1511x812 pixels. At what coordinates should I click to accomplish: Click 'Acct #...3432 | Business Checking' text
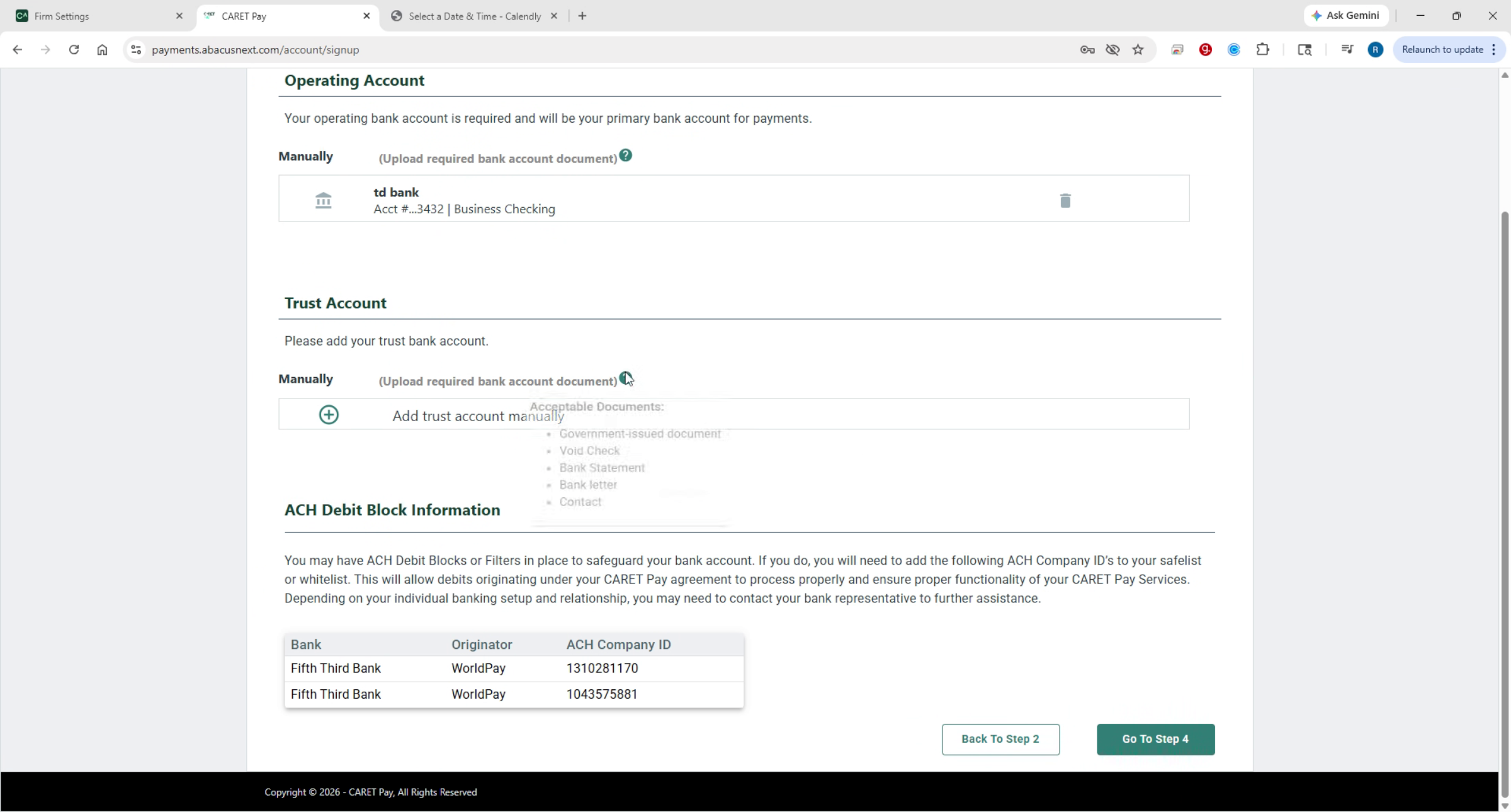coord(464,209)
